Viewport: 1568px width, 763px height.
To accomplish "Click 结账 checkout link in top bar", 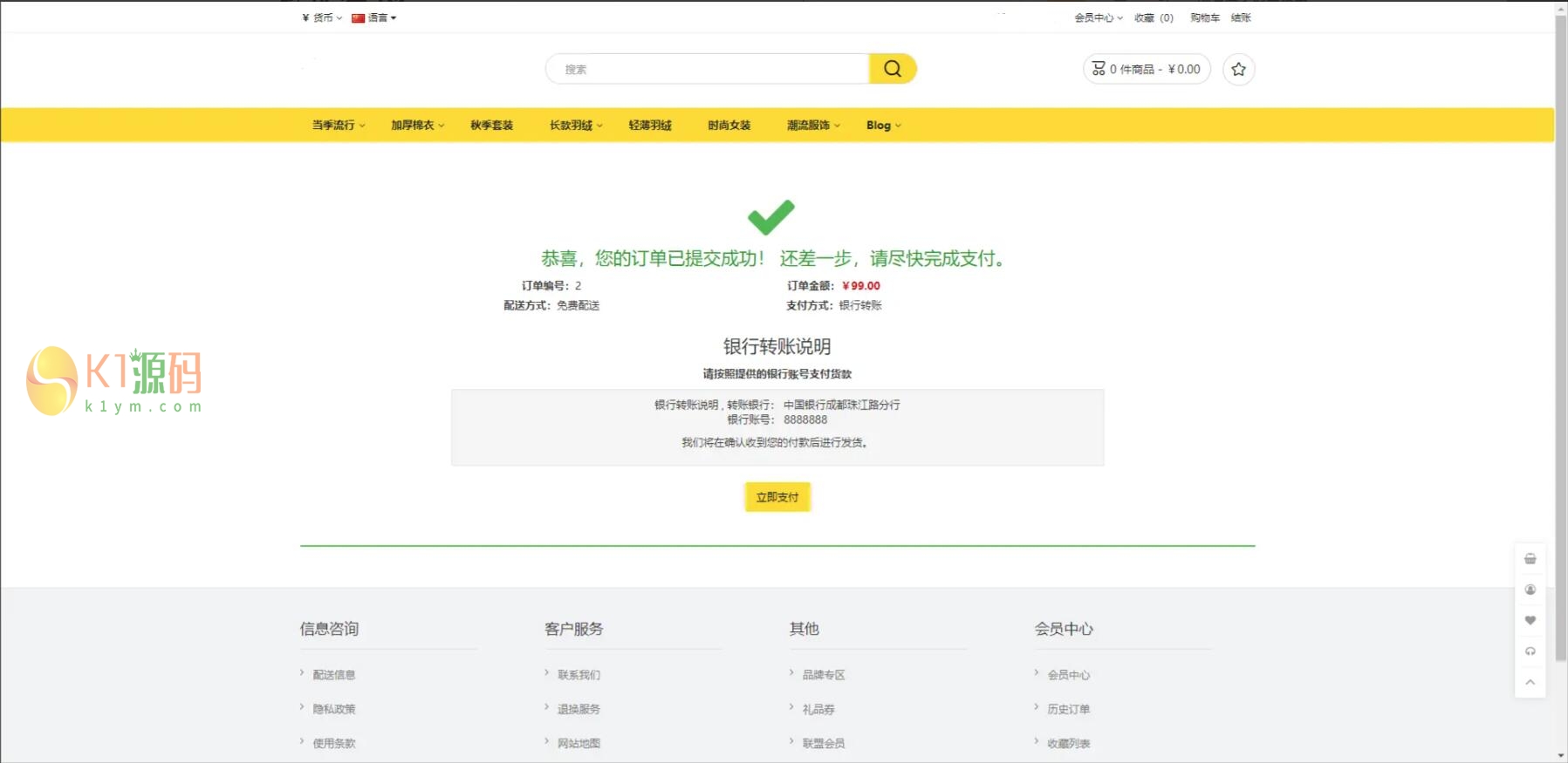I will pos(1241,17).
